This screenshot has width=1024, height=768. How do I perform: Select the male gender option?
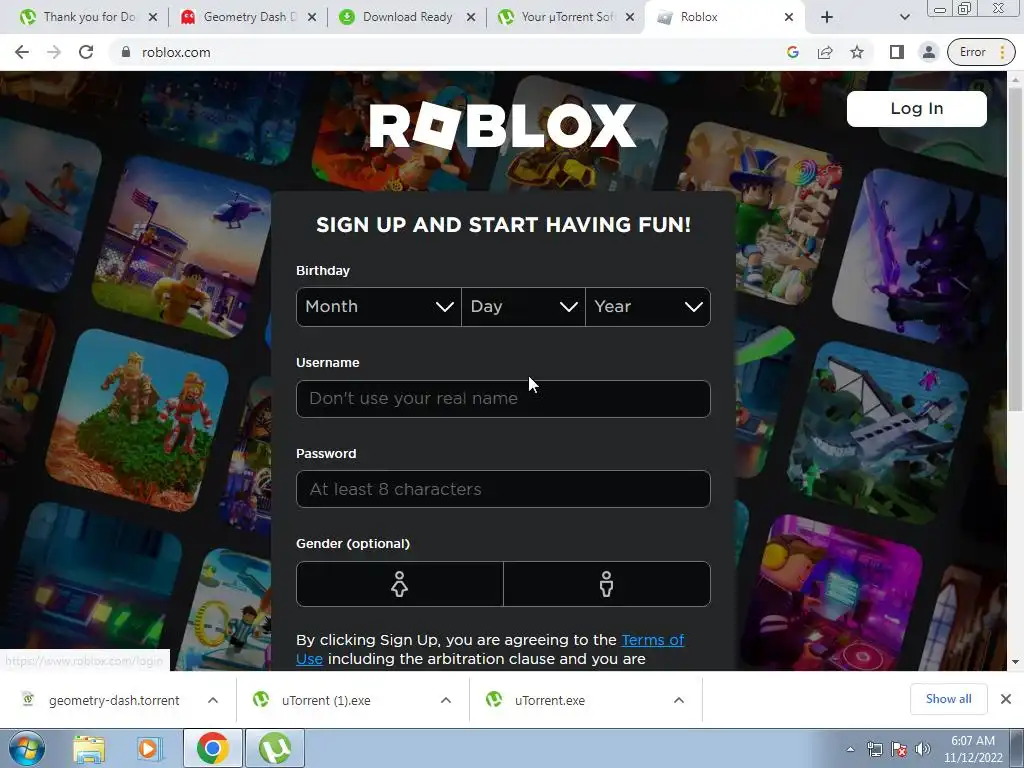607,584
